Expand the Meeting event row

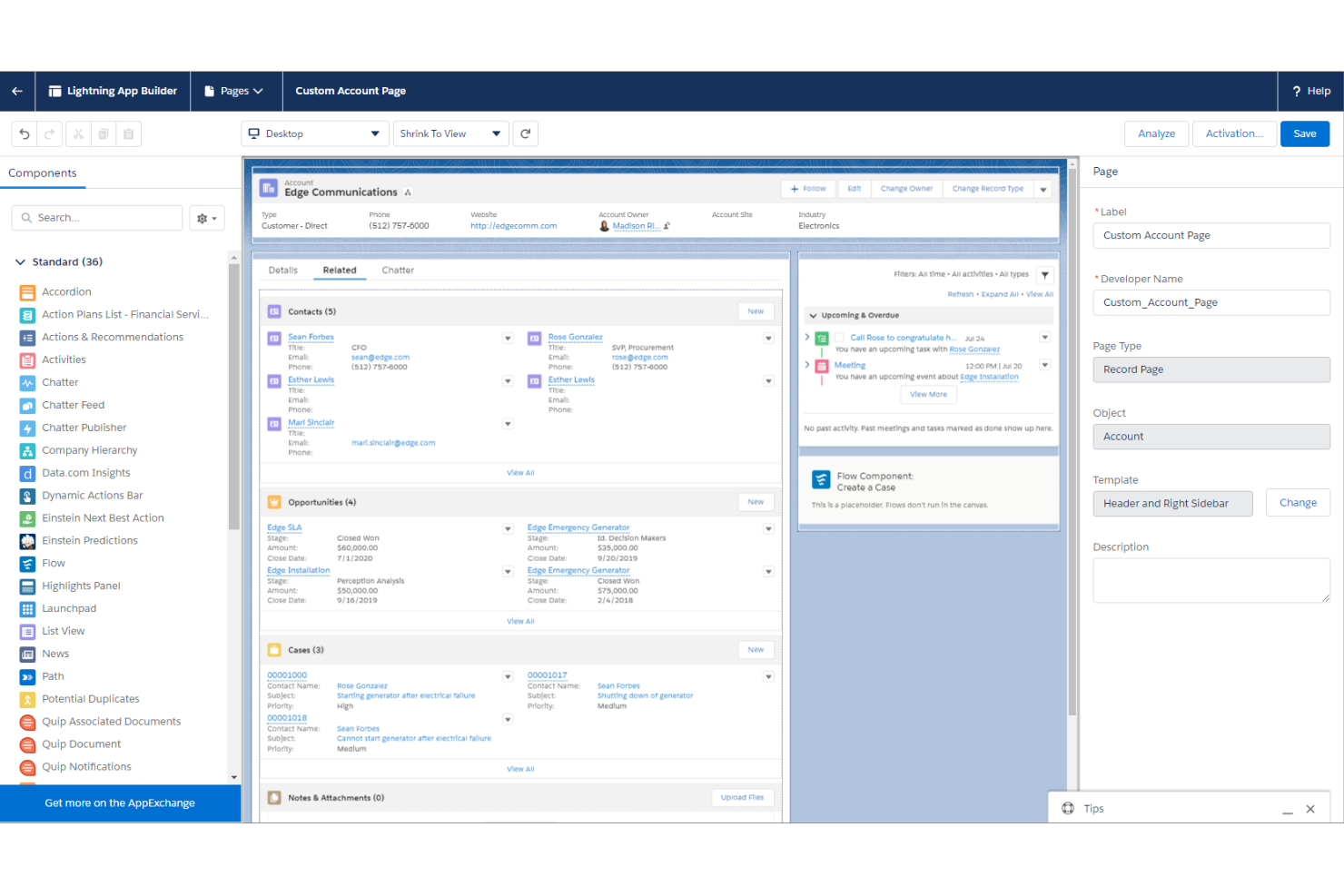click(806, 365)
